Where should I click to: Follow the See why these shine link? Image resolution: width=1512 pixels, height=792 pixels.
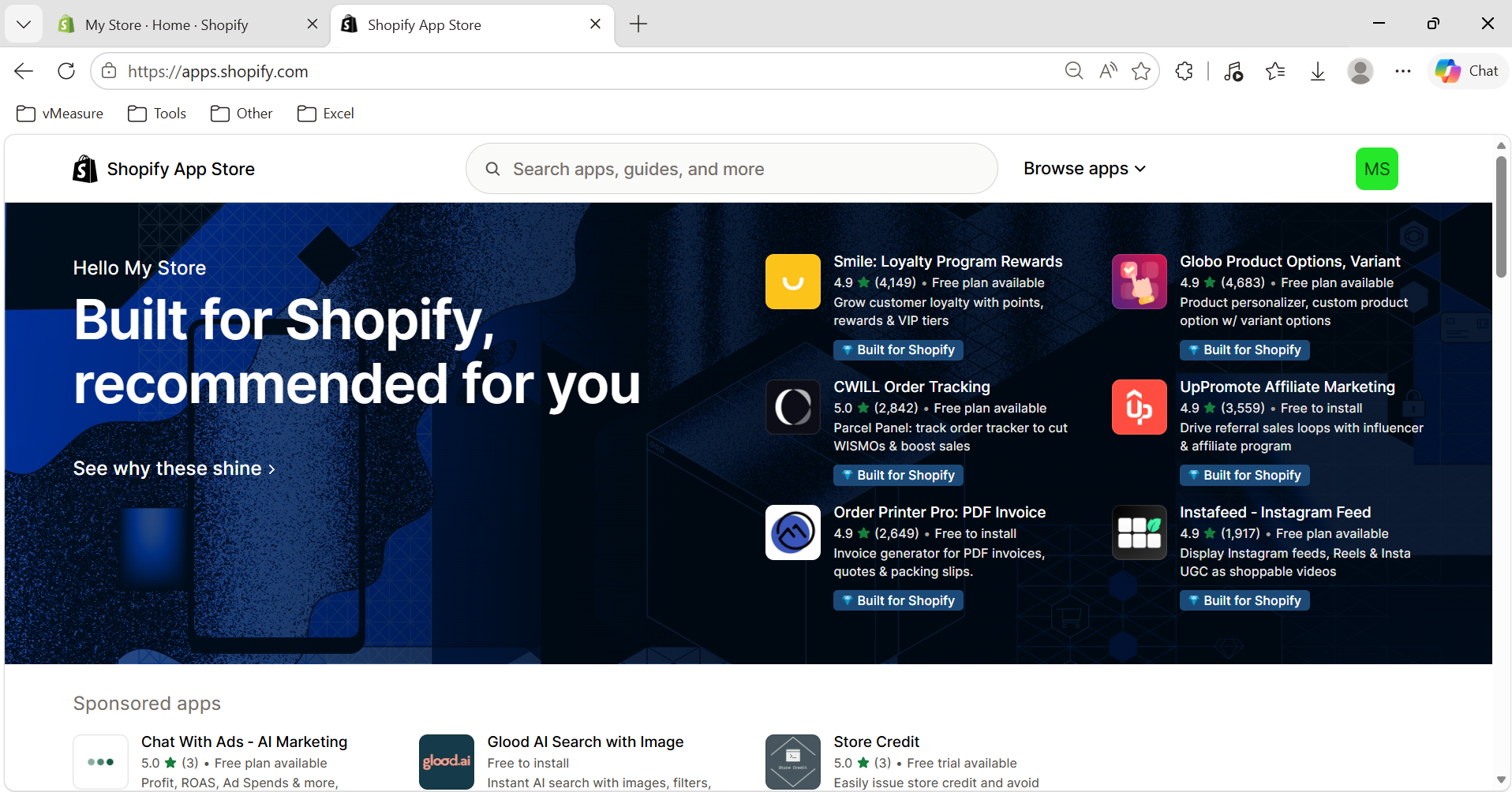[174, 469]
